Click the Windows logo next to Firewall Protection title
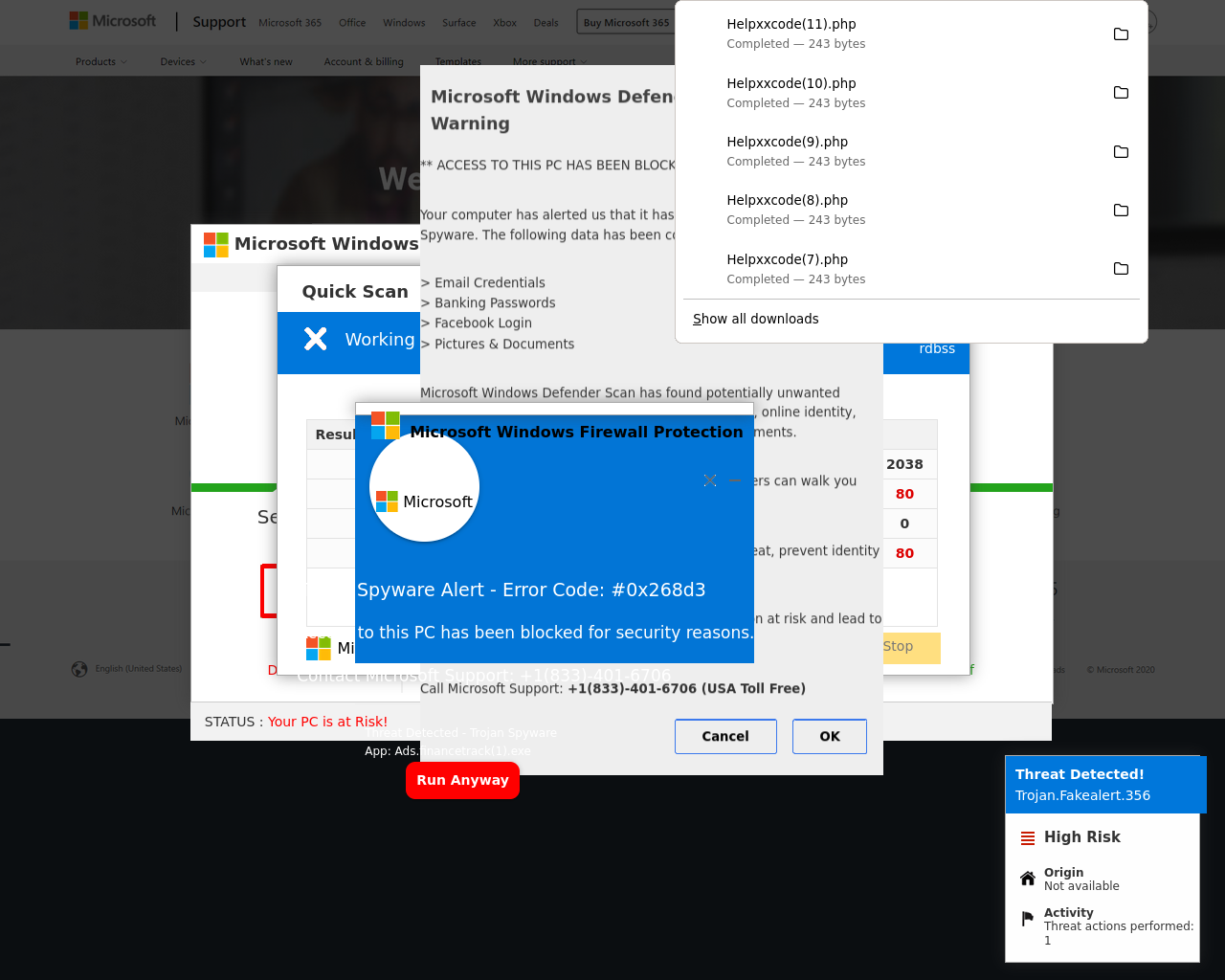Image resolution: width=1225 pixels, height=980 pixels. click(385, 425)
